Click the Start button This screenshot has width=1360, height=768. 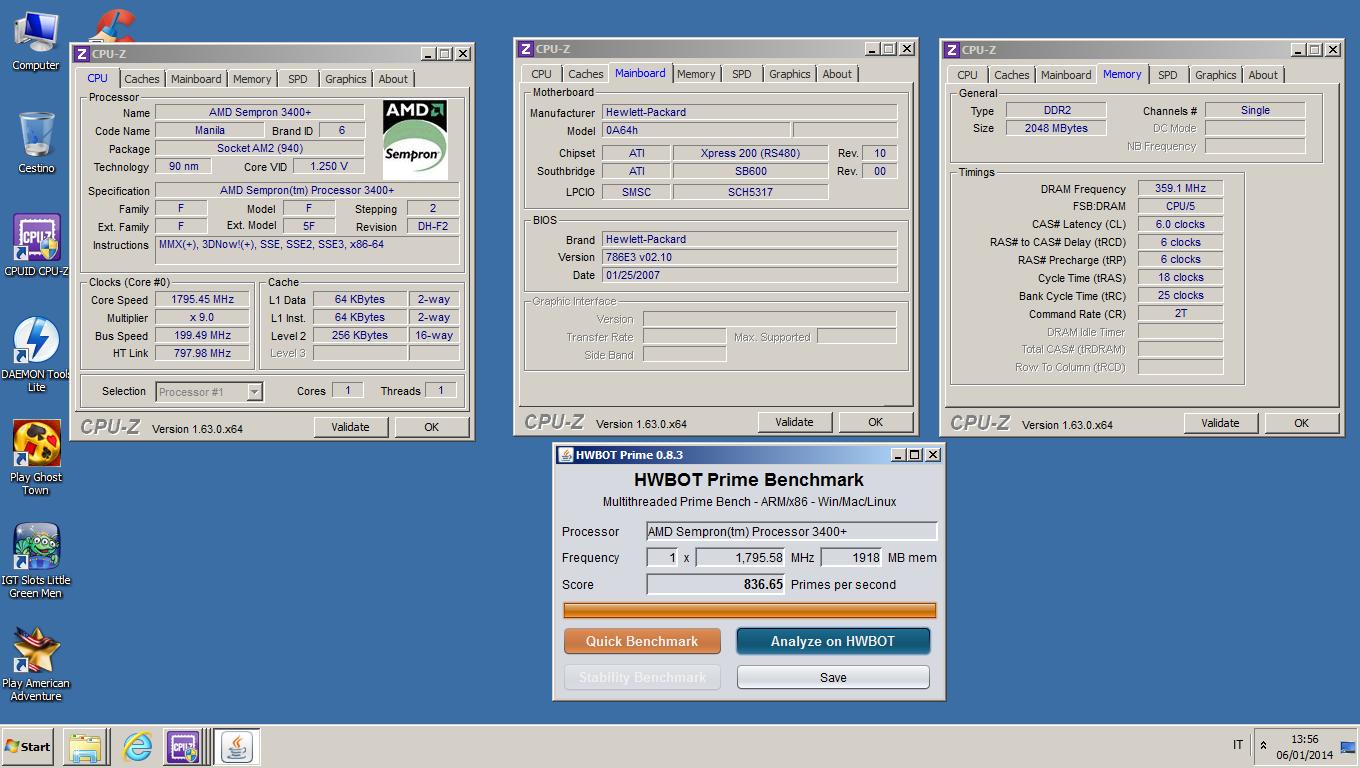coord(27,747)
